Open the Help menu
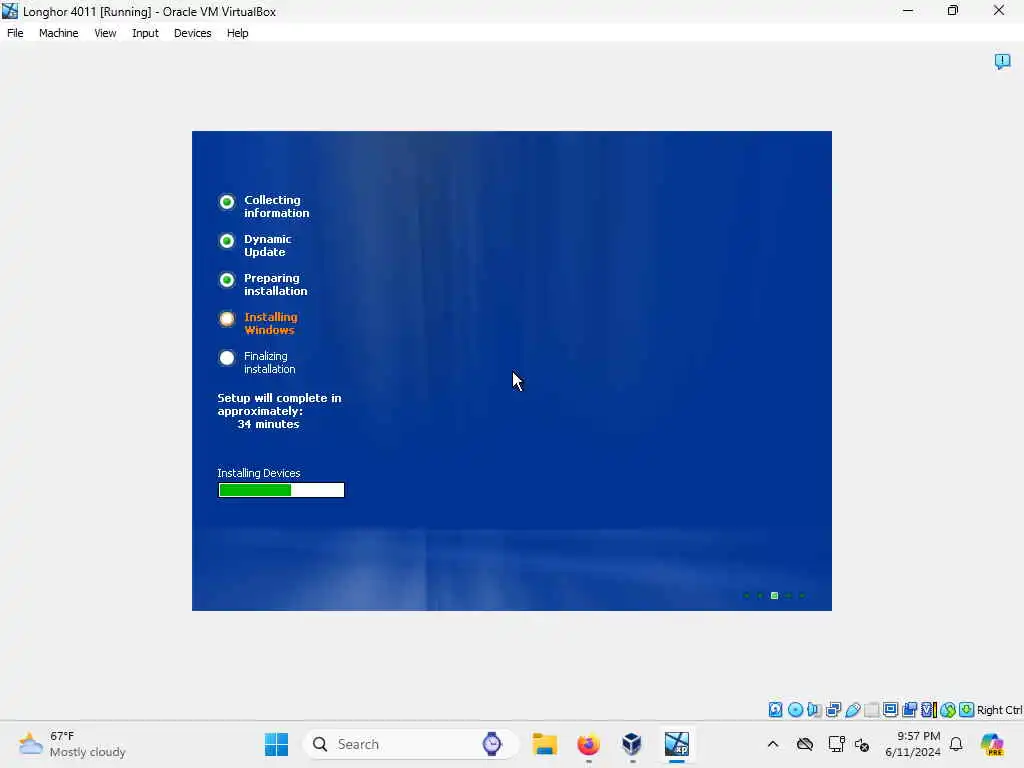Image resolution: width=1024 pixels, height=768 pixels. pos(238,33)
